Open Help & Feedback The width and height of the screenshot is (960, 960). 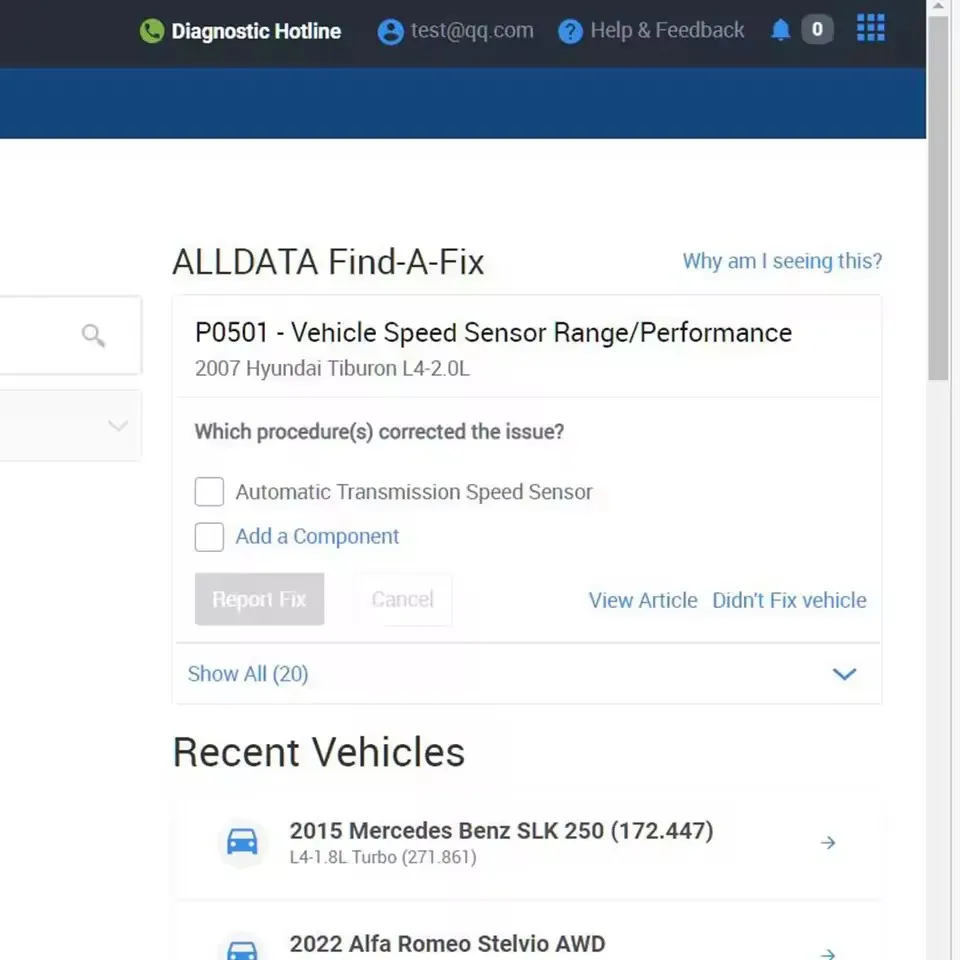pyautogui.click(x=667, y=30)
